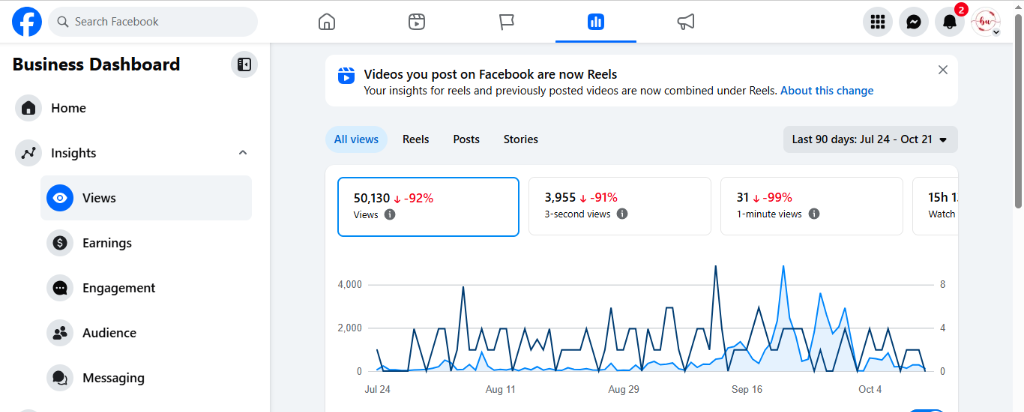The image size is (1024, 412).
Task: Open Messaging in the sidebar
Action: click(x=146, y=378)
